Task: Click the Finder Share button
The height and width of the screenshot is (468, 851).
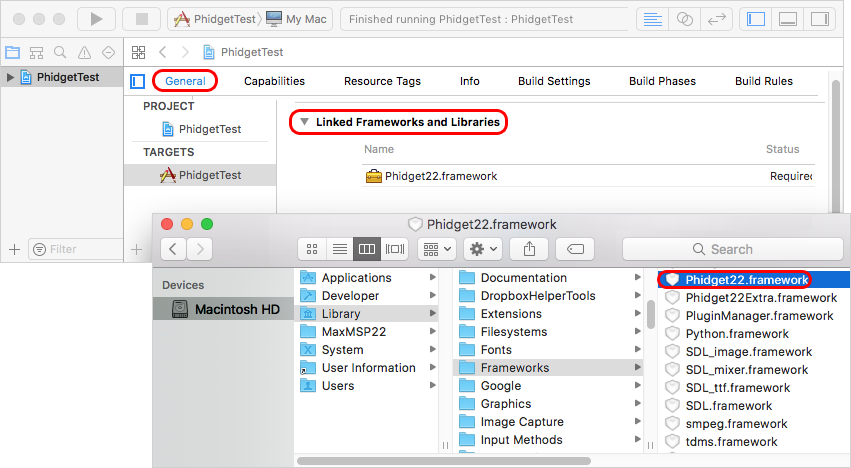Action: tap(528, 249)
